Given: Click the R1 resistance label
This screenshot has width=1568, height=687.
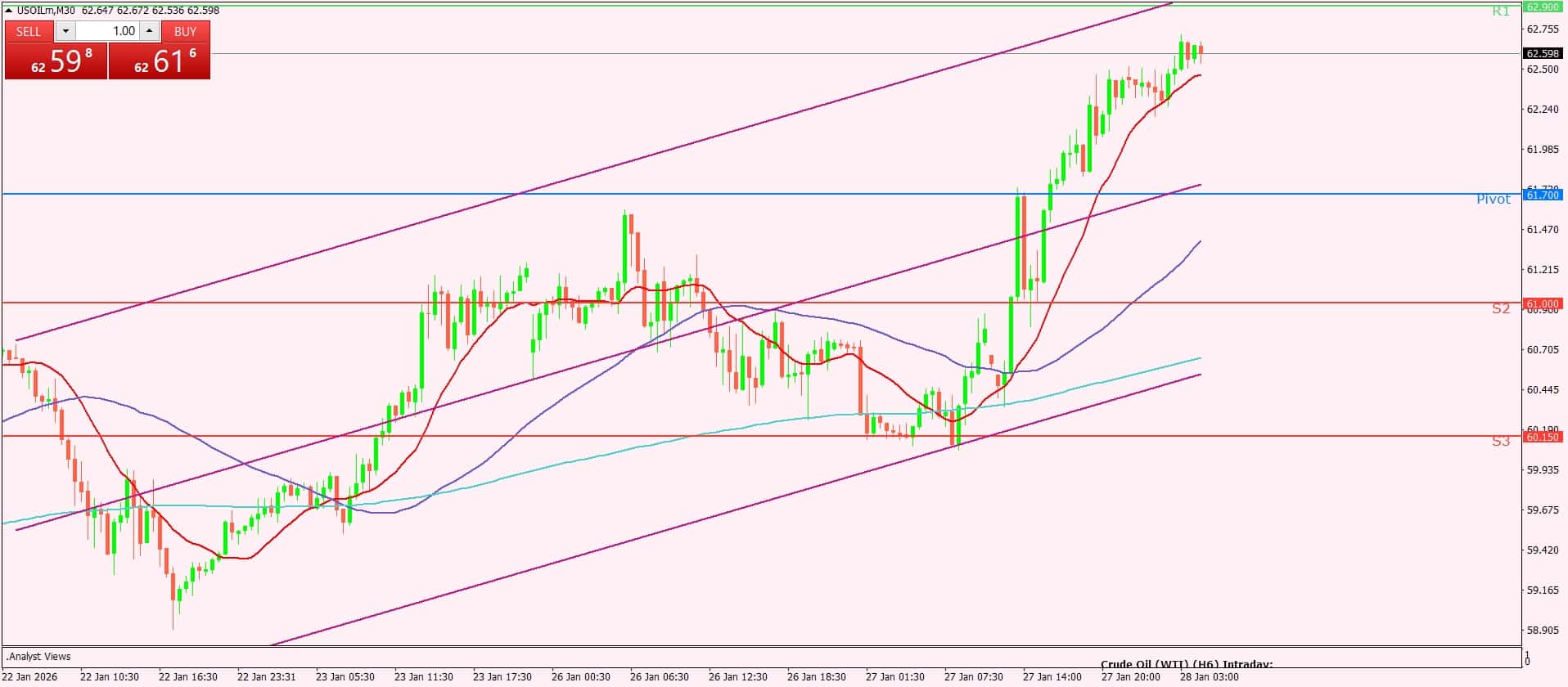Looking at the screenshot, I should pyautogui.click(x=1500, y=11).
